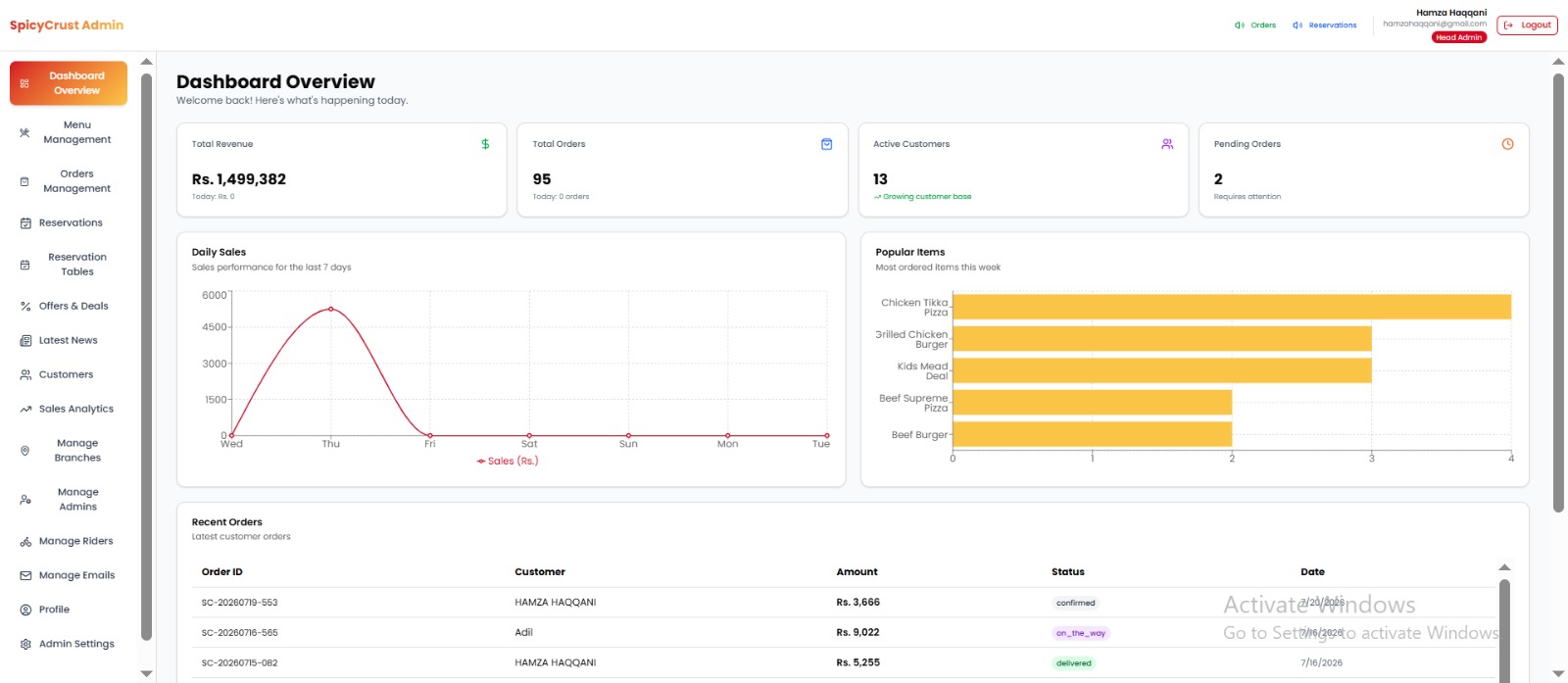Click the shopping bag icon in Total Orders
Viewport: 1568px width, 683px height.
[x=826, y=144]
